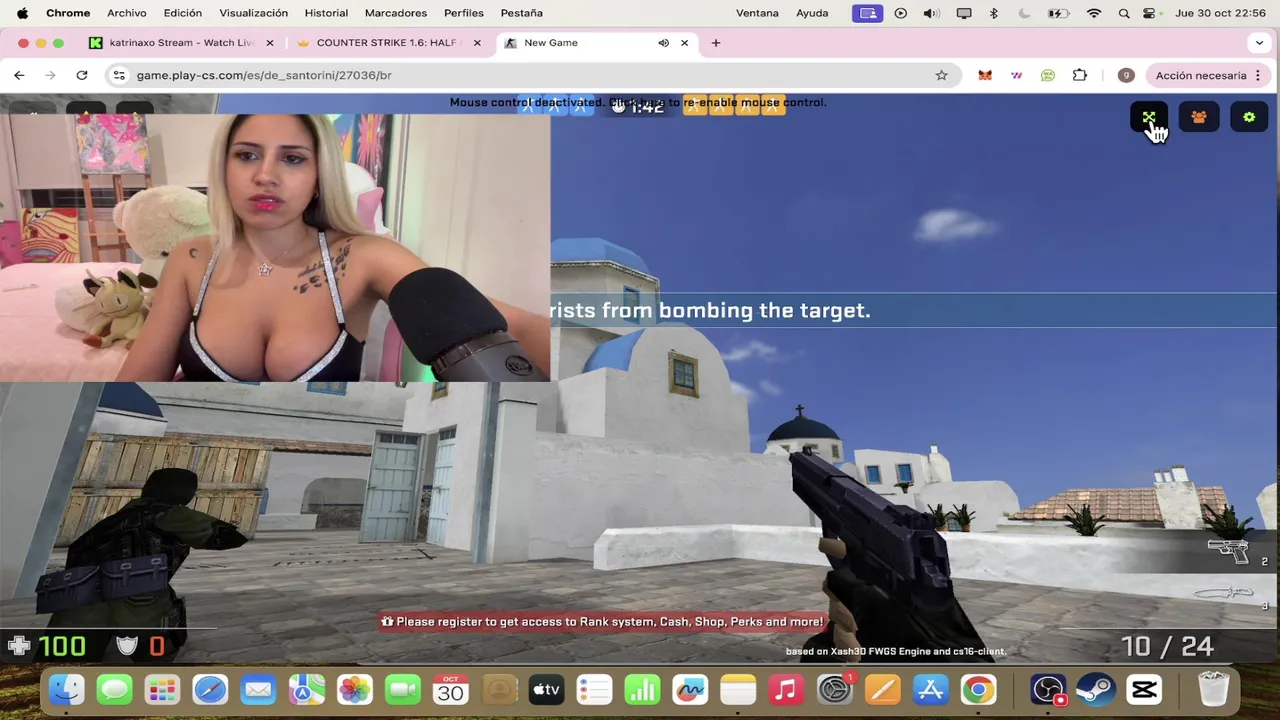Open the Chrome profile avatar
This screenshot has width=1280, height=720.
click(1126, 75)
